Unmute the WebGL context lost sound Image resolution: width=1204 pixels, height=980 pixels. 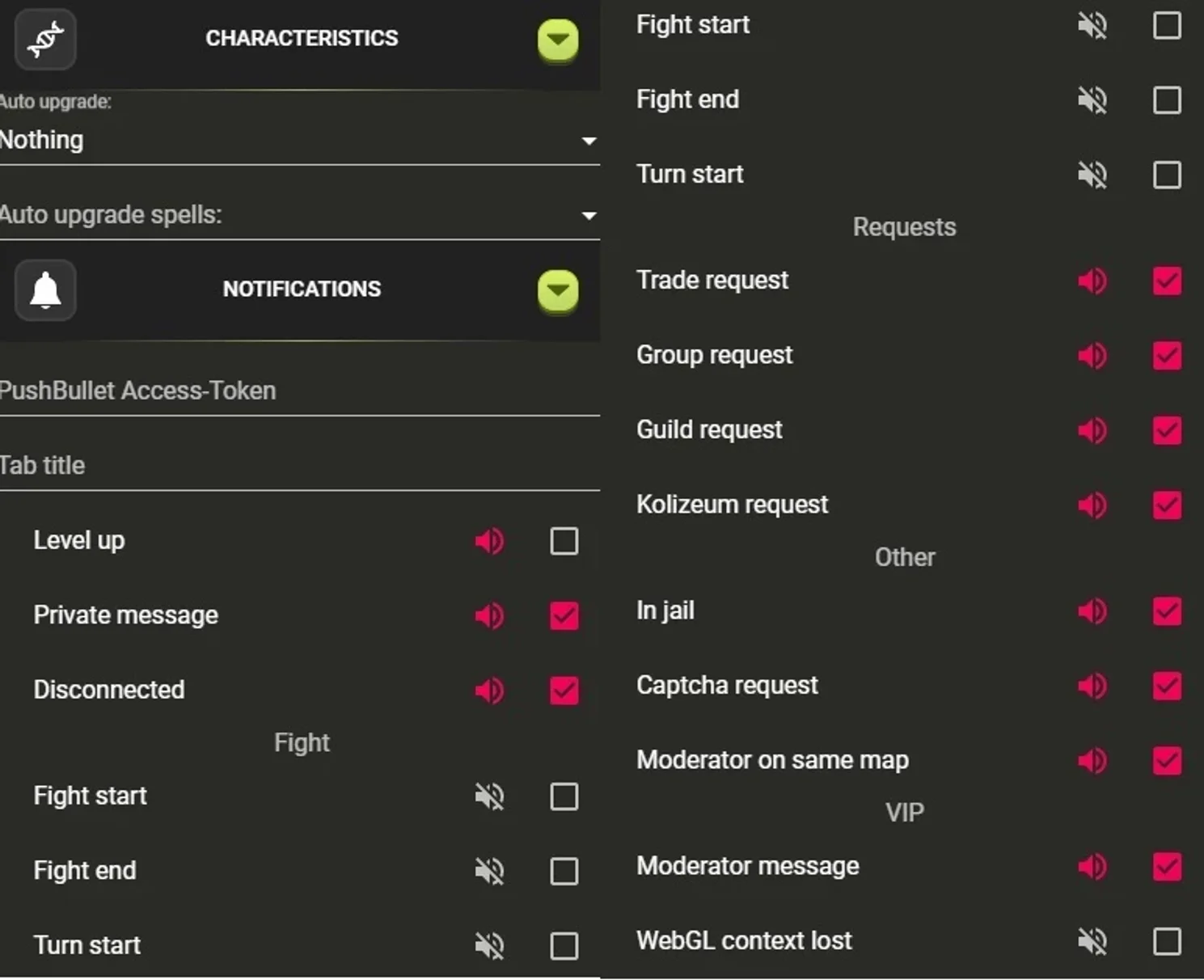tap(1092, 941)
